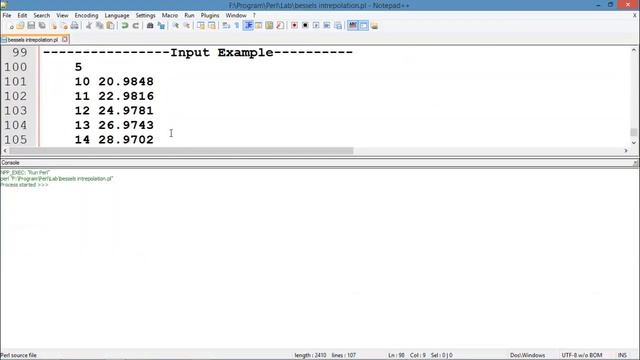This screenshot has height=360, width=640.
Task: Open the Window menu
Action: (x=236, y=15)
